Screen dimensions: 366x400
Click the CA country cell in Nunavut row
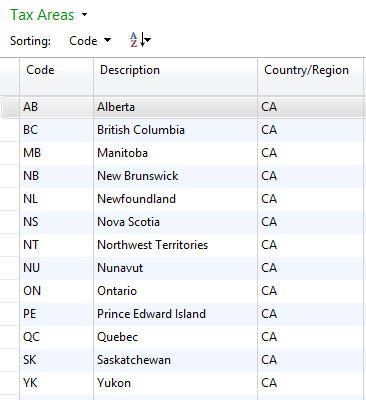[x=310, y=268]
